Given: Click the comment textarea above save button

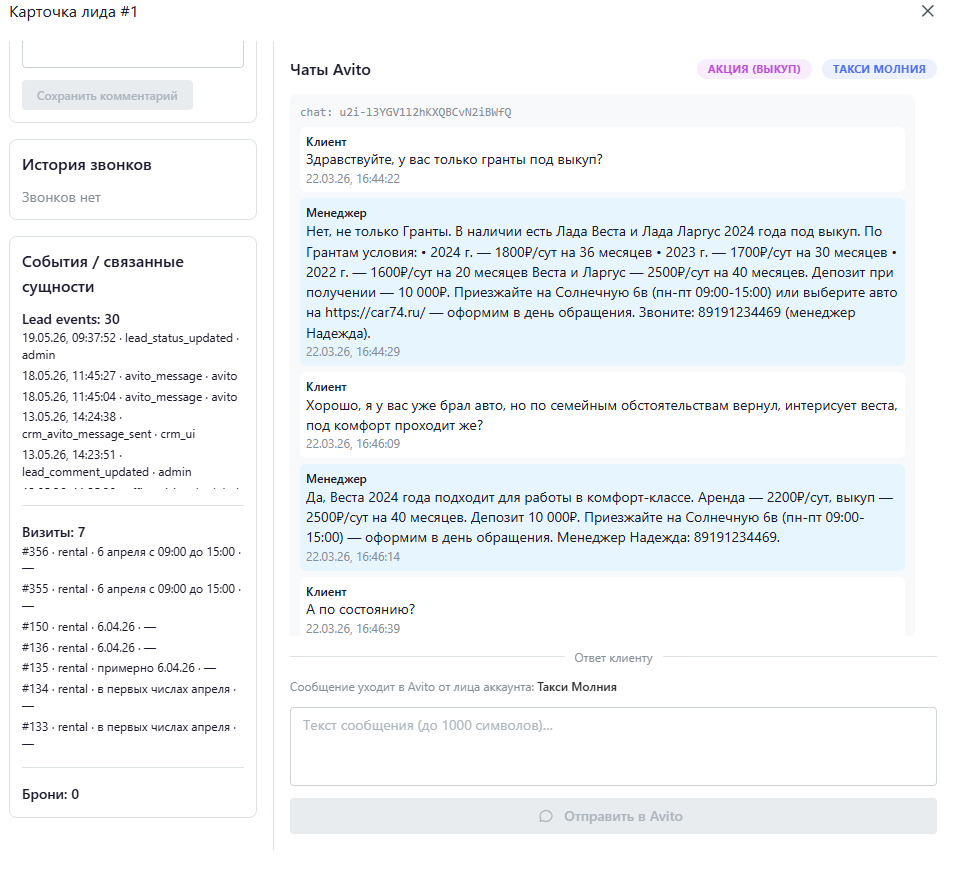Looking at the screenshot, I should pos(133,54).
